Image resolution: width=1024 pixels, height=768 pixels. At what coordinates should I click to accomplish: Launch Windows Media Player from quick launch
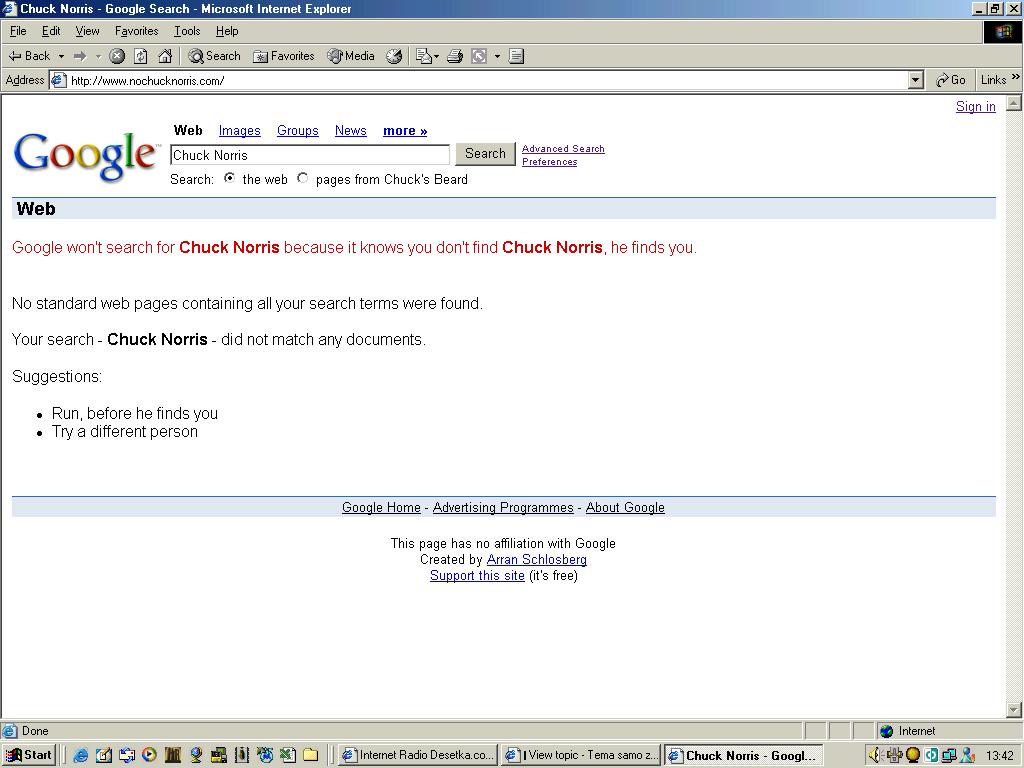(149, 755)
